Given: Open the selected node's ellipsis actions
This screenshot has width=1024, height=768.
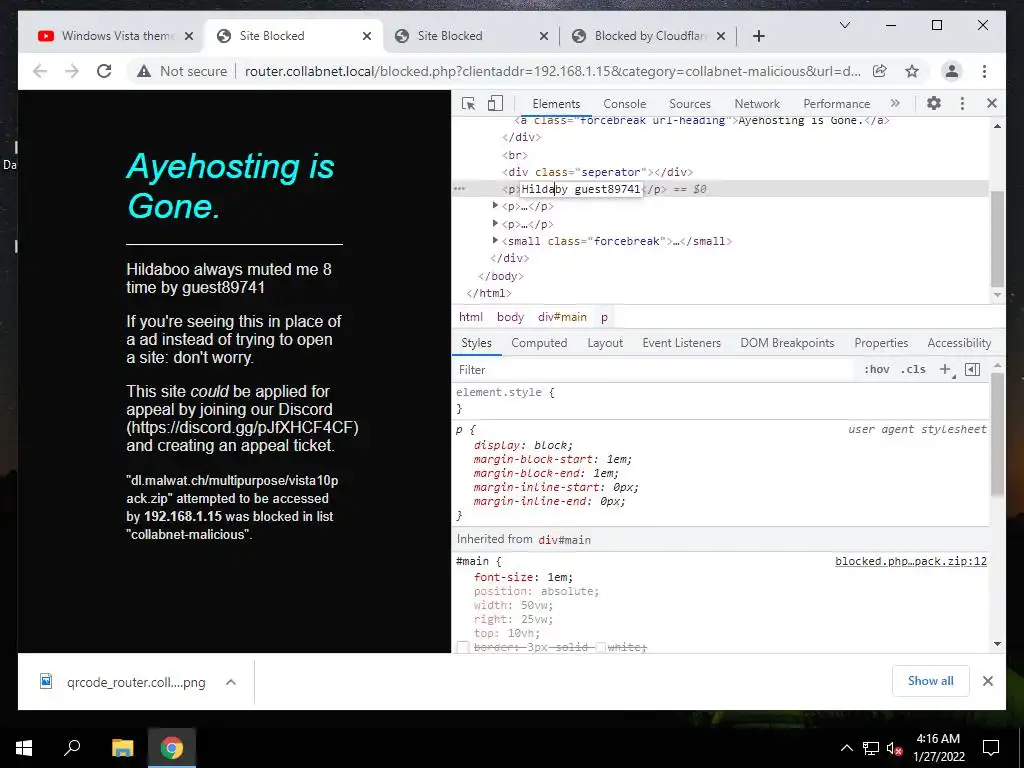Looking at the screenshot, I should point(460,189).
